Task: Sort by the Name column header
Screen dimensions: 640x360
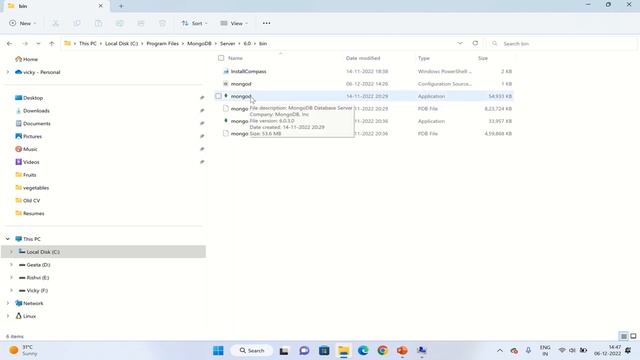Action: point(235,58)
